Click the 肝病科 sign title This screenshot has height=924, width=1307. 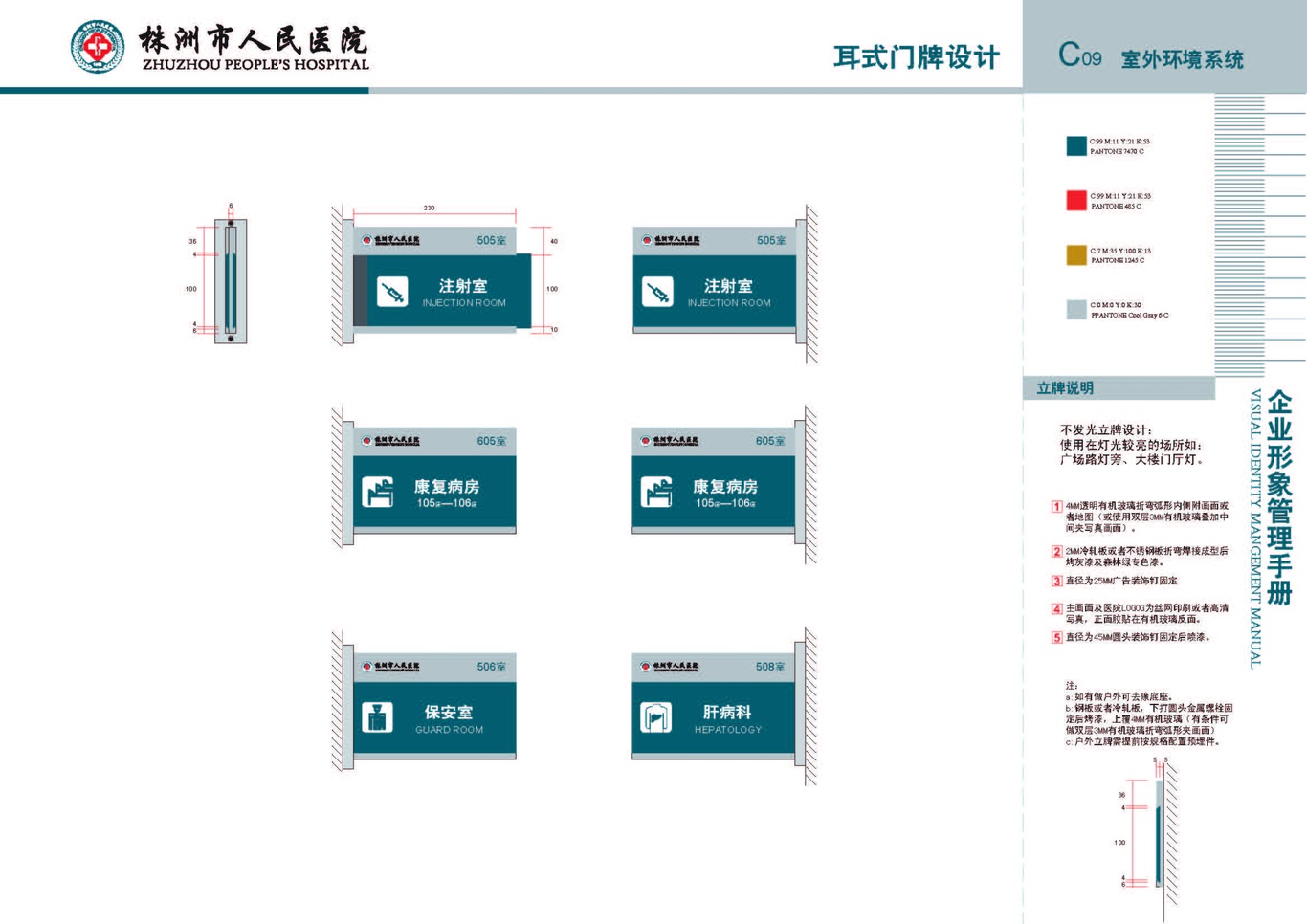pyautogui.click(x=727, y=713)
